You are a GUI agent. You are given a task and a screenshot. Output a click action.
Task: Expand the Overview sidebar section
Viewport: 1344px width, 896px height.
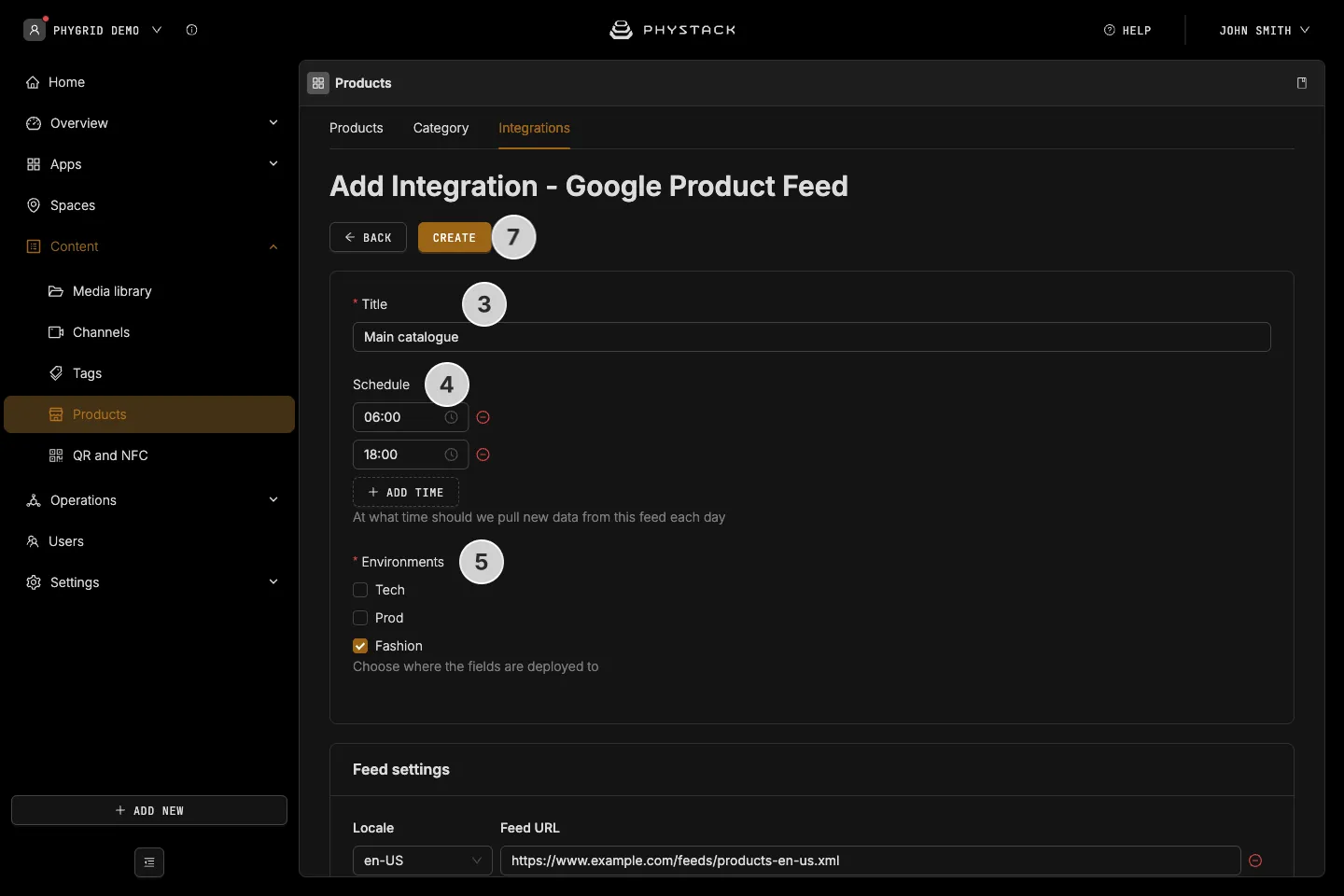coord(149,123)
